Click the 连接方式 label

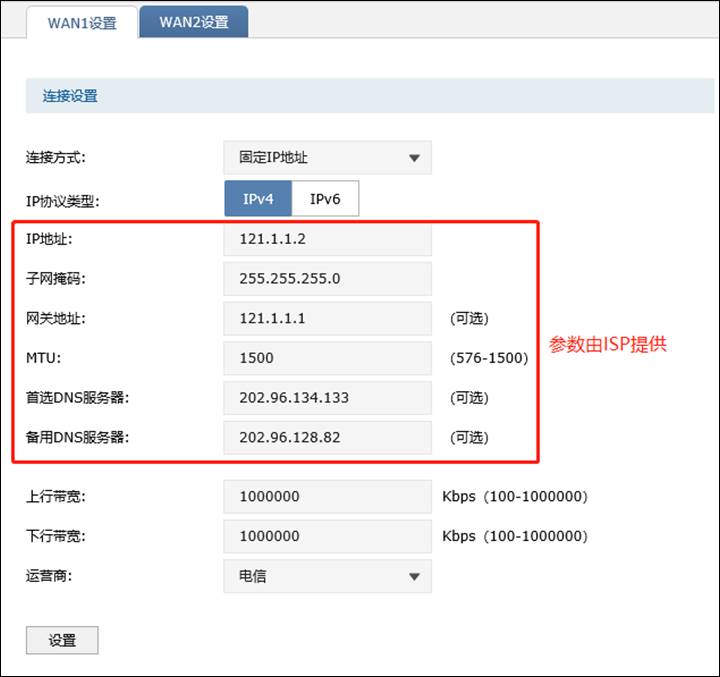point(55,158)
